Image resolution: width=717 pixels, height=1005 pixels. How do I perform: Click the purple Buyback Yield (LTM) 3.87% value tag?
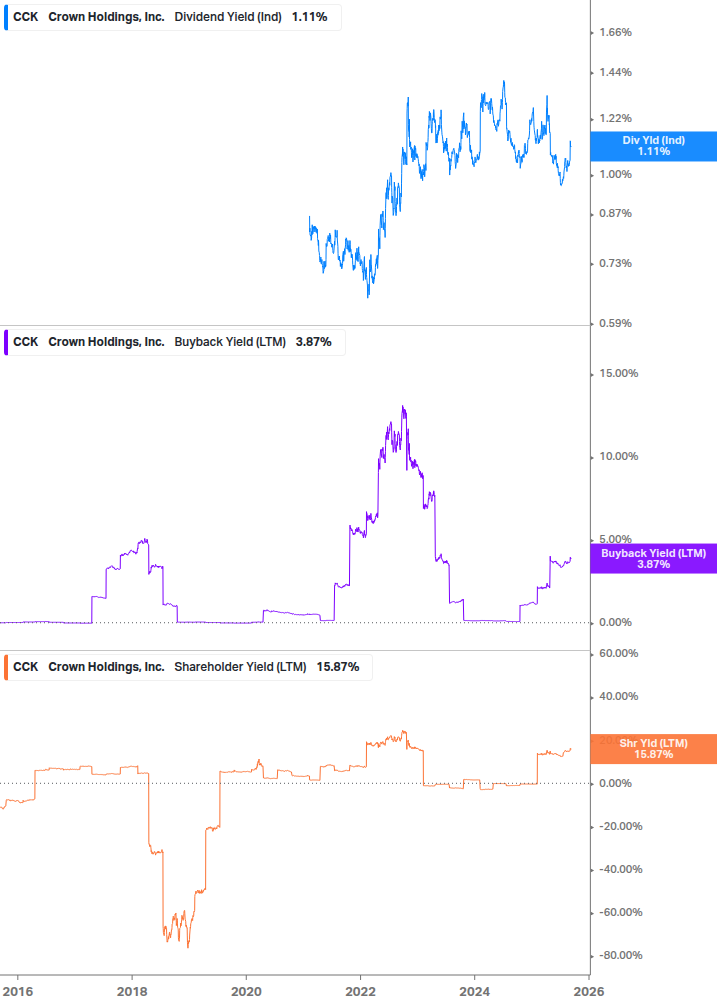654,559
